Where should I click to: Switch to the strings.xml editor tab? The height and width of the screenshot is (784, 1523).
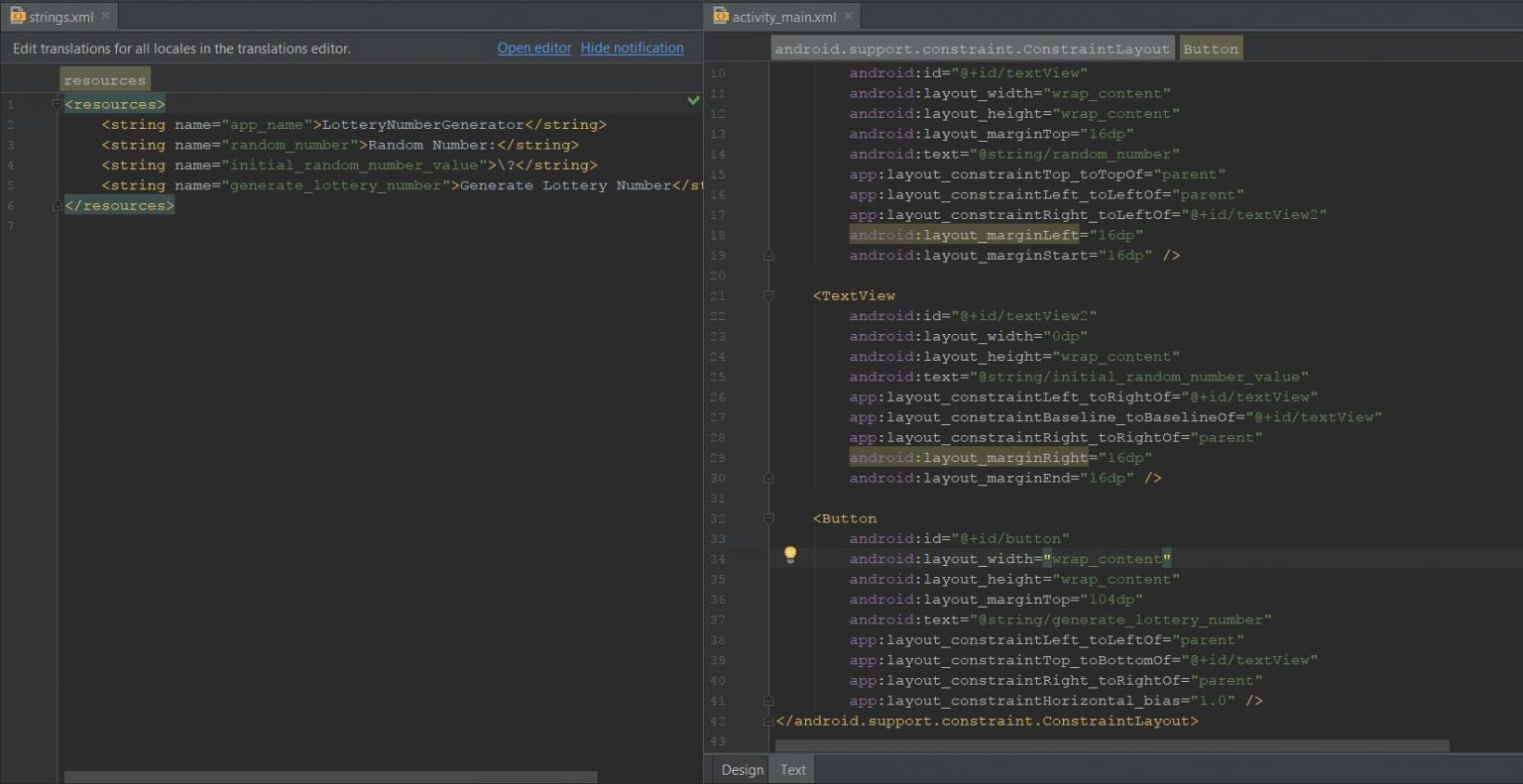(x=61, y=17)
